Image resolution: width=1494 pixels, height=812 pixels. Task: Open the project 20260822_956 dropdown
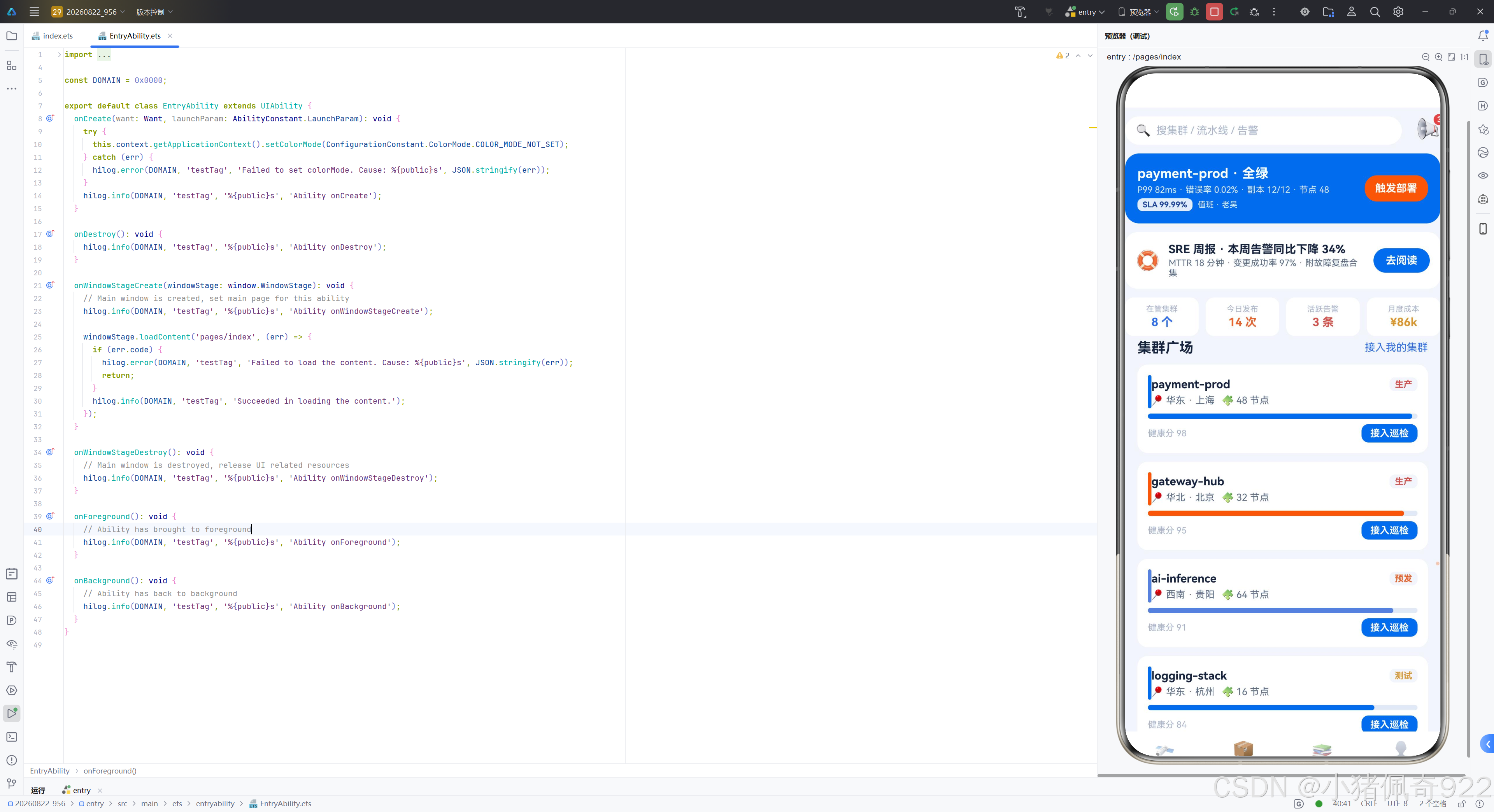88,12
